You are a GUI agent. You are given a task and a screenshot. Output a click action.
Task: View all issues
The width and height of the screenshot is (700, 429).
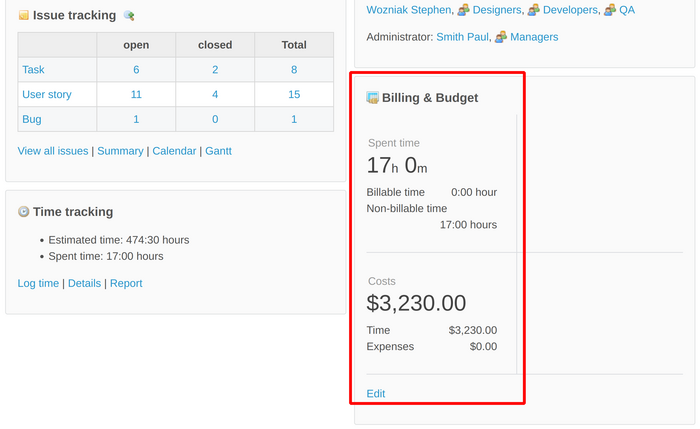(53, 151)
